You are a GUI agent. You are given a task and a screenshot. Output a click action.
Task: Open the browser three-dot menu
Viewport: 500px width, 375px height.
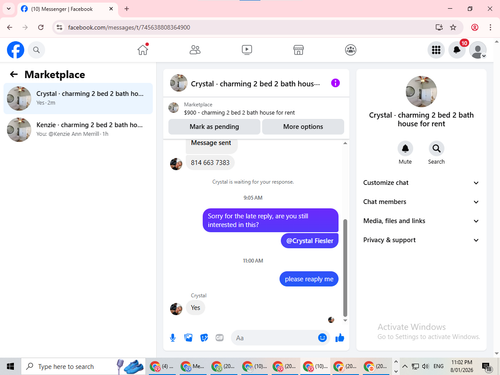[x=490, y=27]
